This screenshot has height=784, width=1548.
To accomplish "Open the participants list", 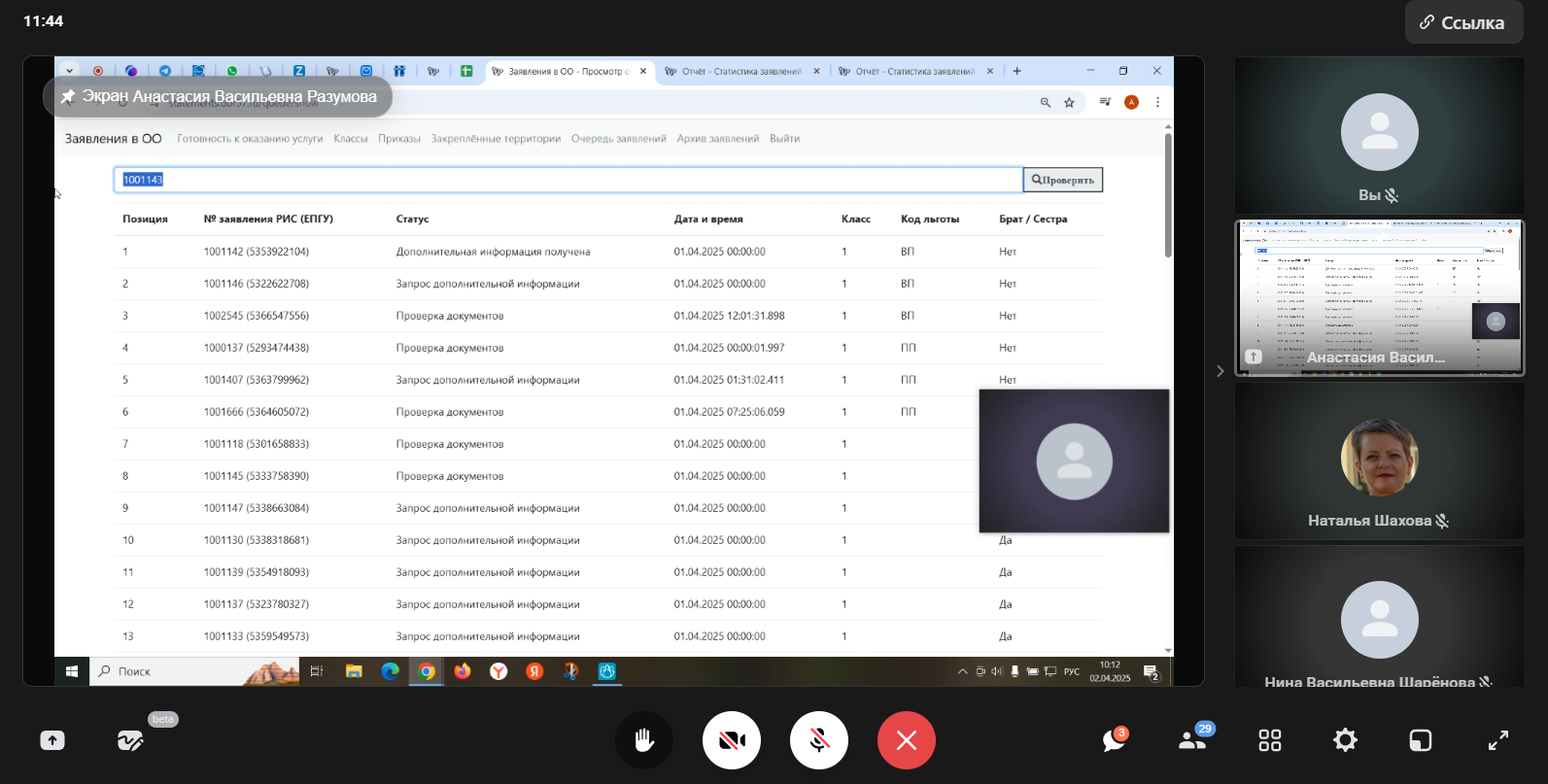I will pyautogui.click(x=1192, y=740).
